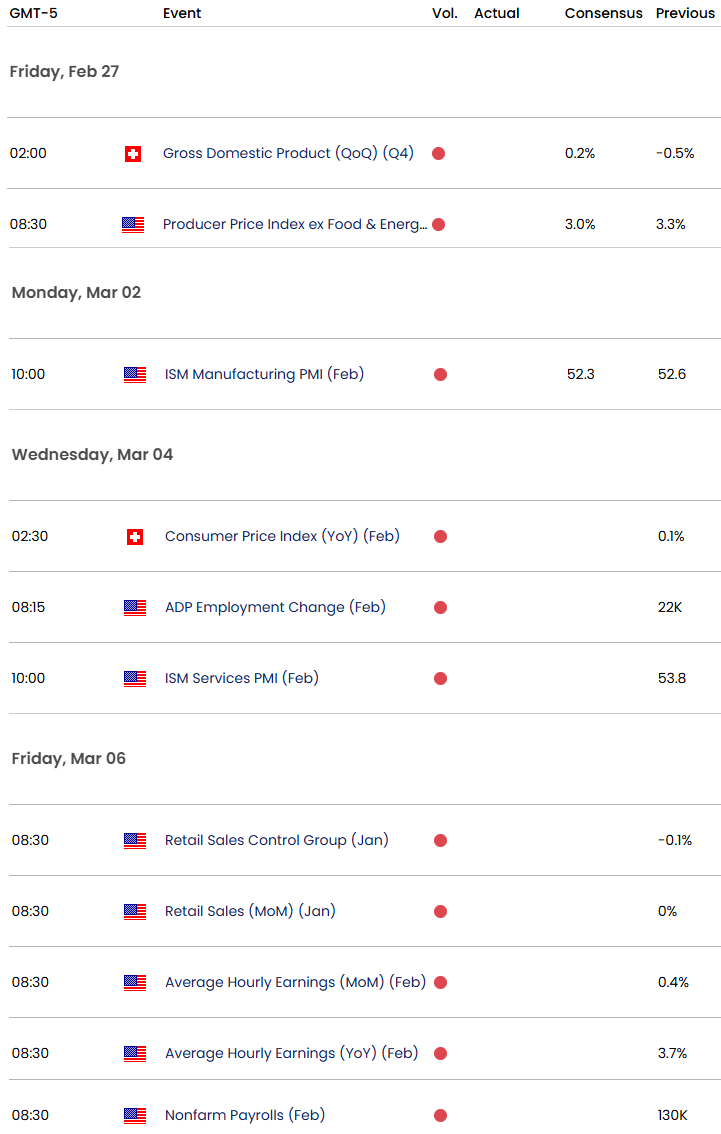Click the US flag beside Producer Price Index
Image resolution: width=721 pixels, height=1134 pixels.
(132, 225)
